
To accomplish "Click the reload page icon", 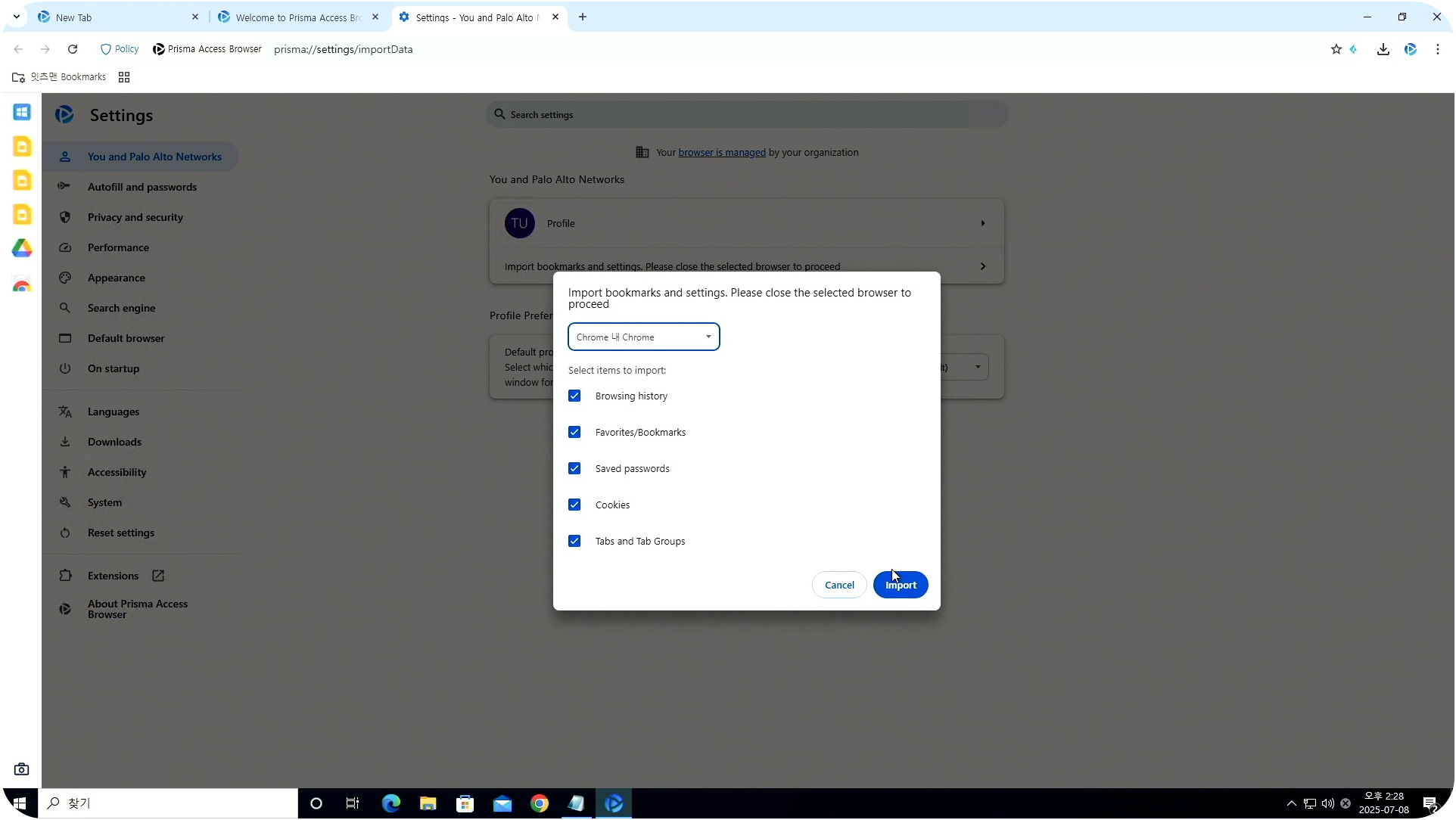I will pyautogui.click(x=73, y=49).
